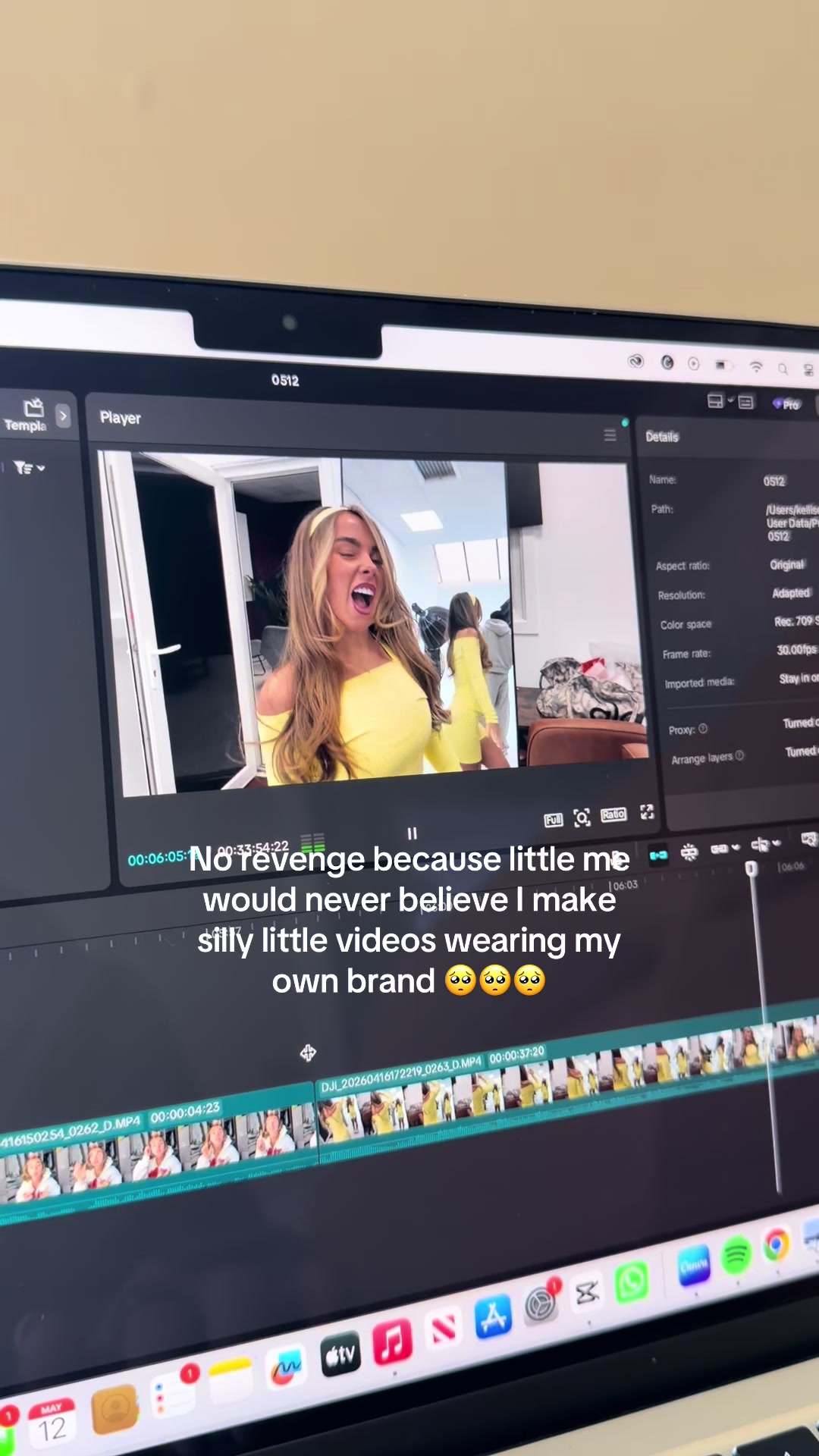Click the play circle menu bar icon
This screenshot has width=819, height=1456.
tap(693, 364)
